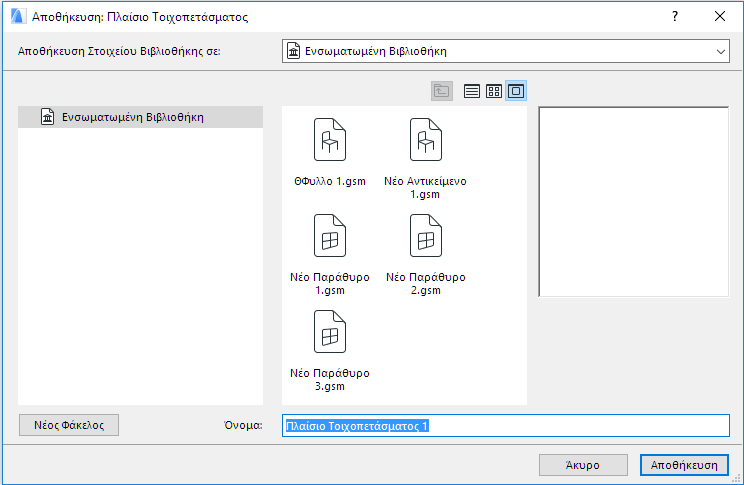Click the Νέος Φάκελος button

69,425
